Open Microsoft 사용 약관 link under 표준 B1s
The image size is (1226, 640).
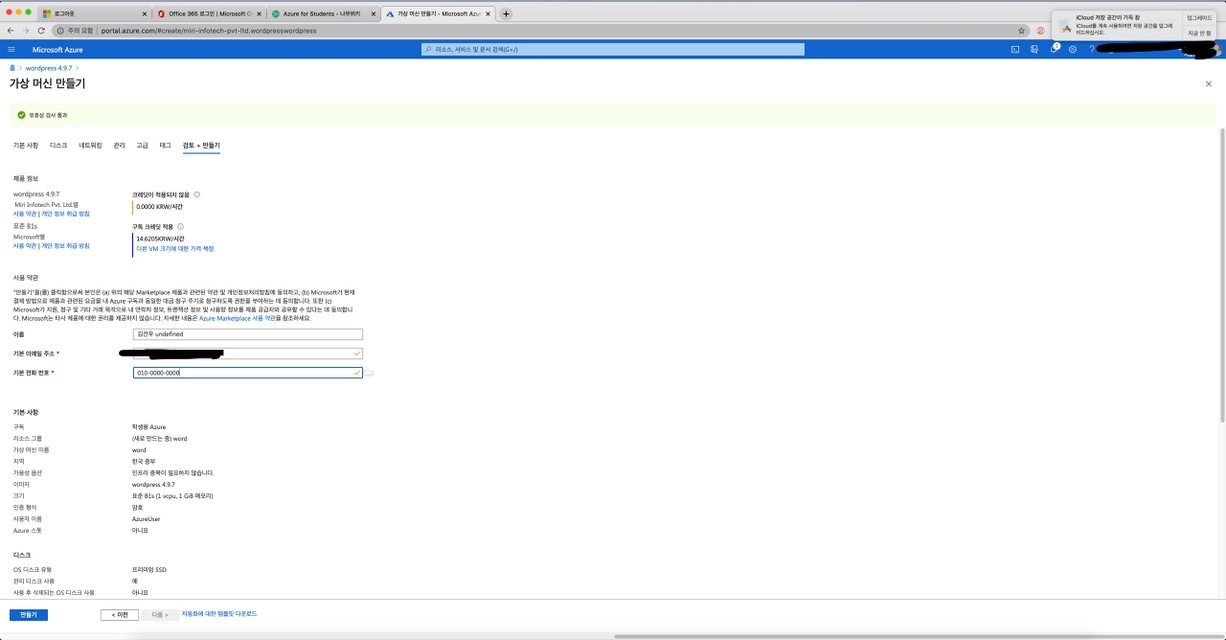(x=25, y=246)
